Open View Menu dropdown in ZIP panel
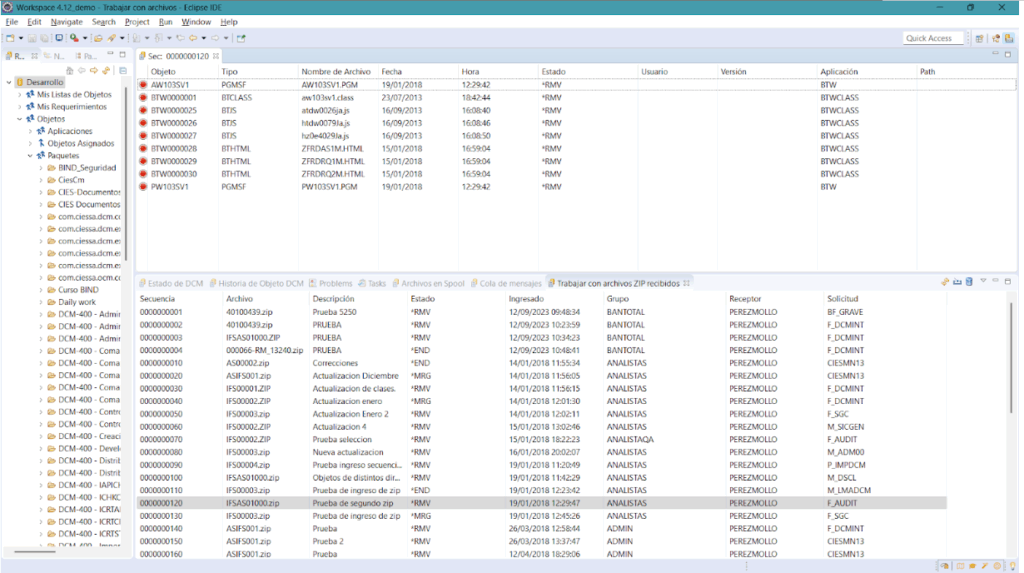The height and width of the screenshot is (573, 1024). (x=983, y=283)
